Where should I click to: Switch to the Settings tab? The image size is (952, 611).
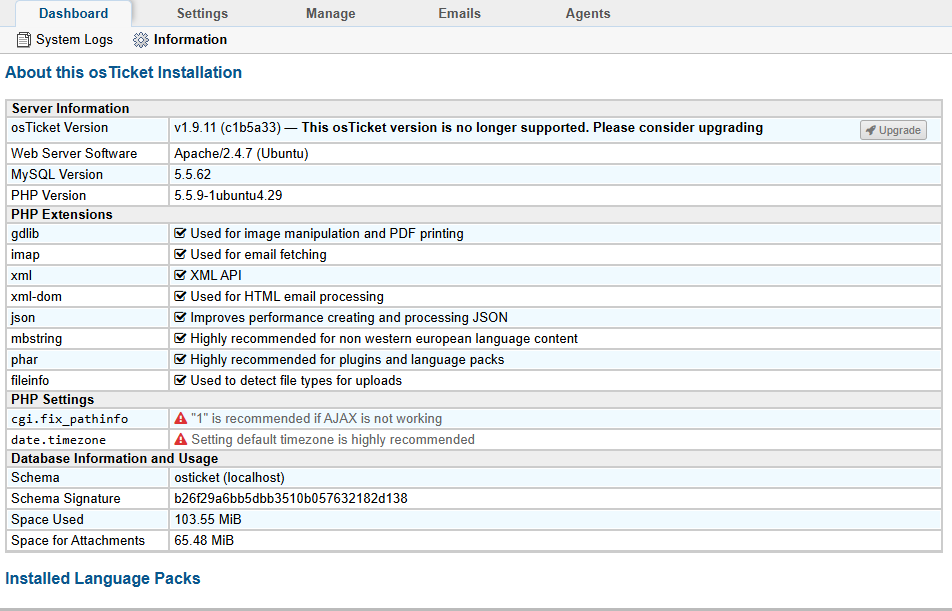pyautogui.click(x=202, y=13)
